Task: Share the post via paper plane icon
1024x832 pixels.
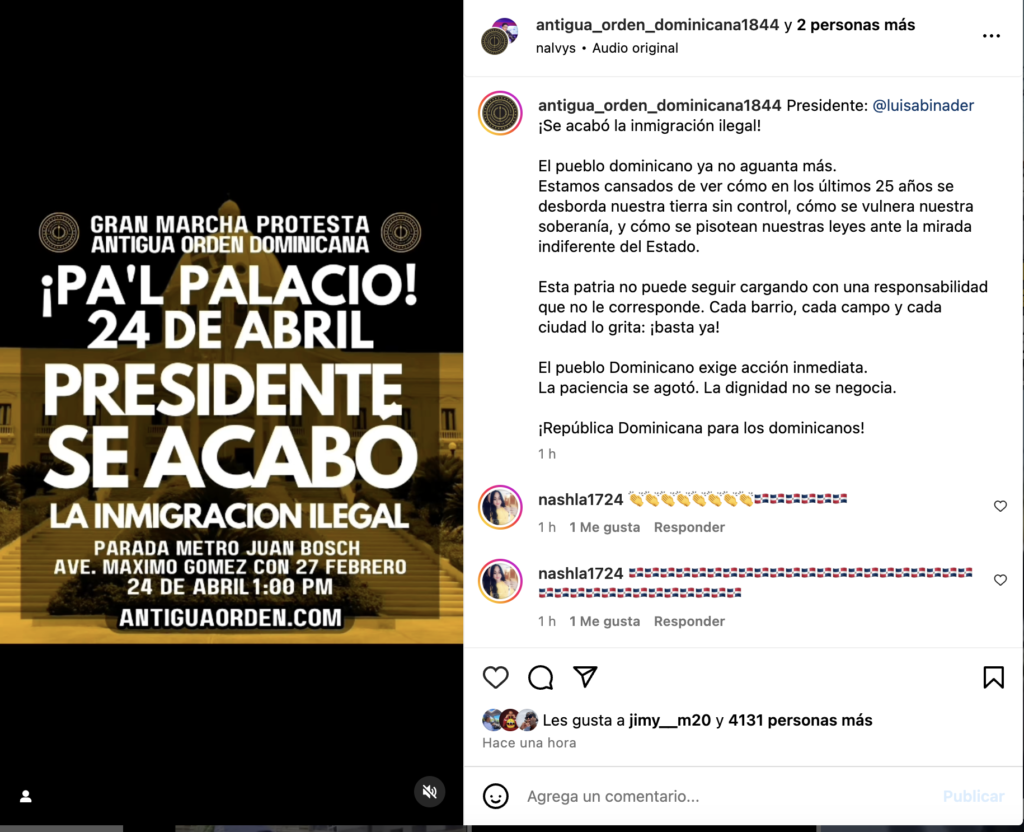Action: (585, 677)
